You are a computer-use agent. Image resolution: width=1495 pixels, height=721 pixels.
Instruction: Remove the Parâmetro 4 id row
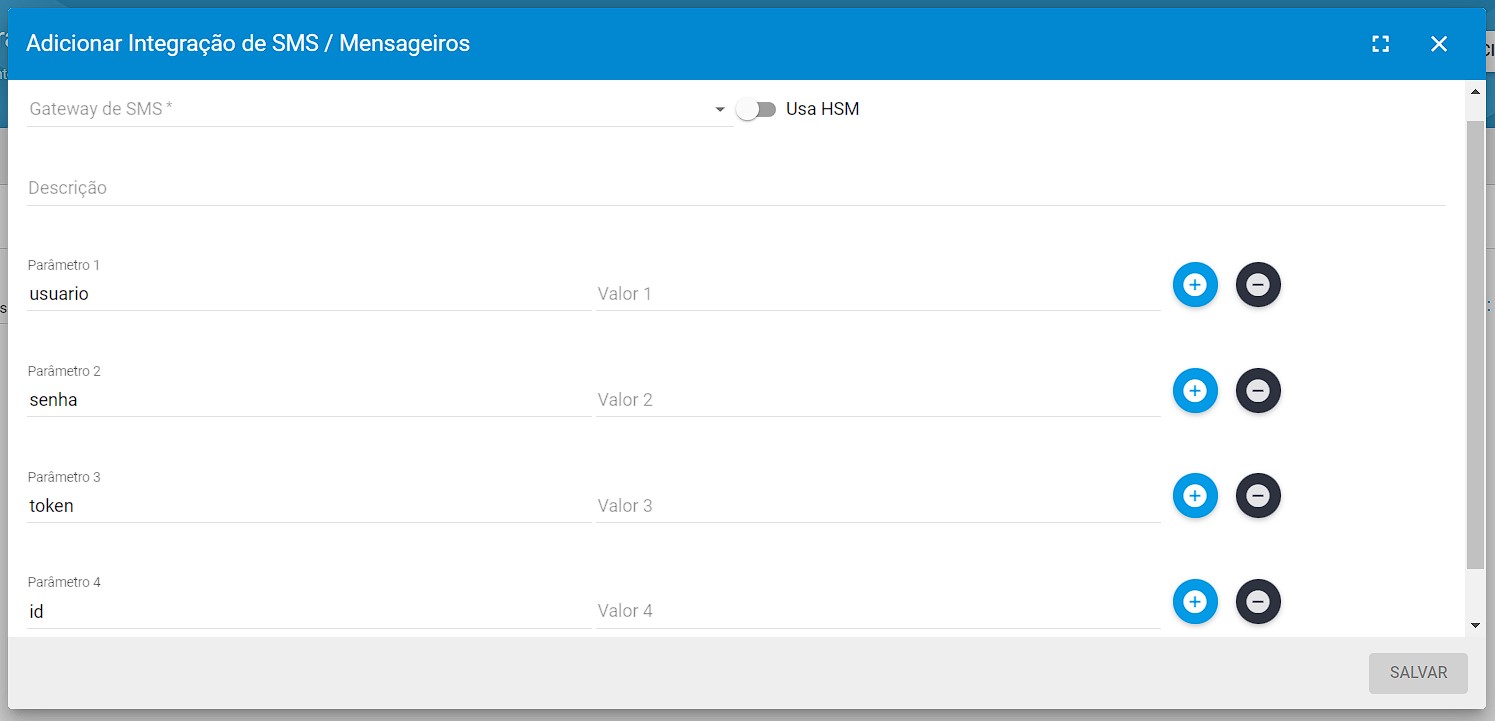pyautogui.click(x=1258, y=602)
